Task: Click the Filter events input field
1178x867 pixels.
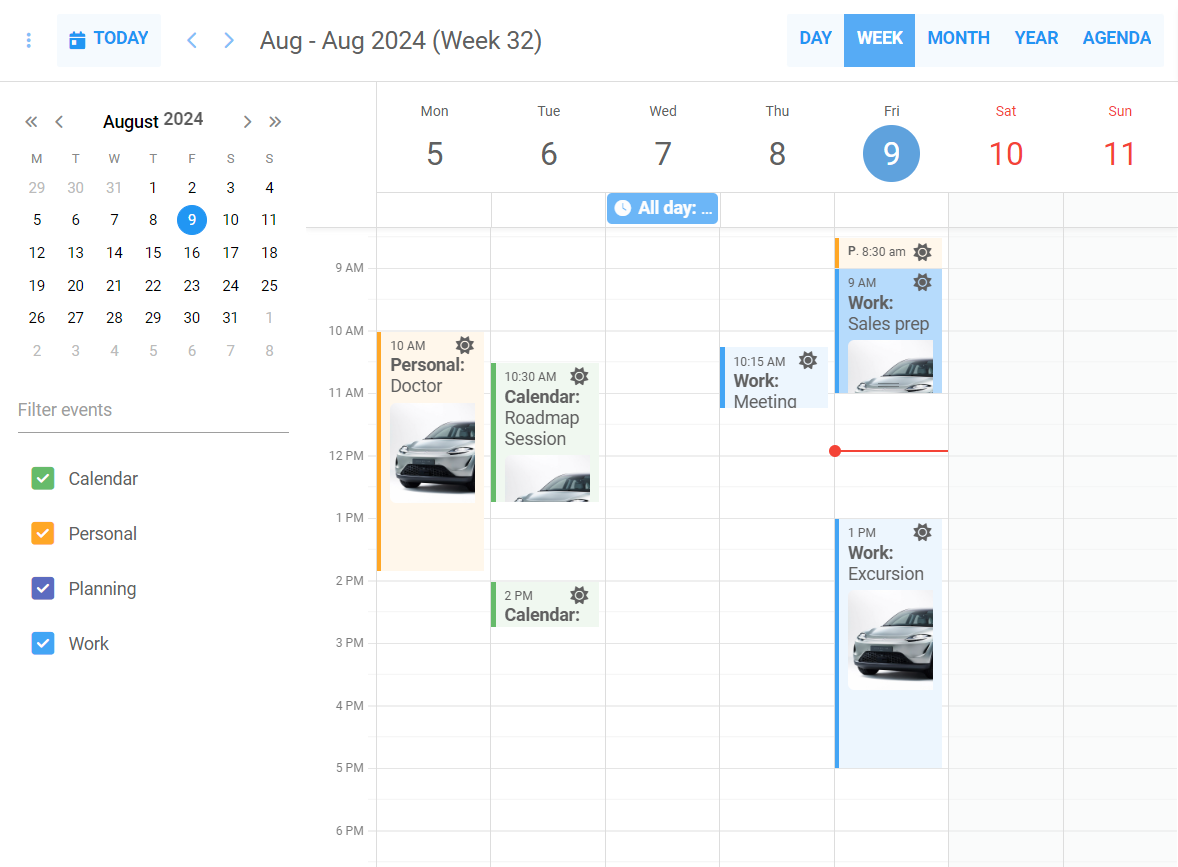Action: [x=153, y=411]
